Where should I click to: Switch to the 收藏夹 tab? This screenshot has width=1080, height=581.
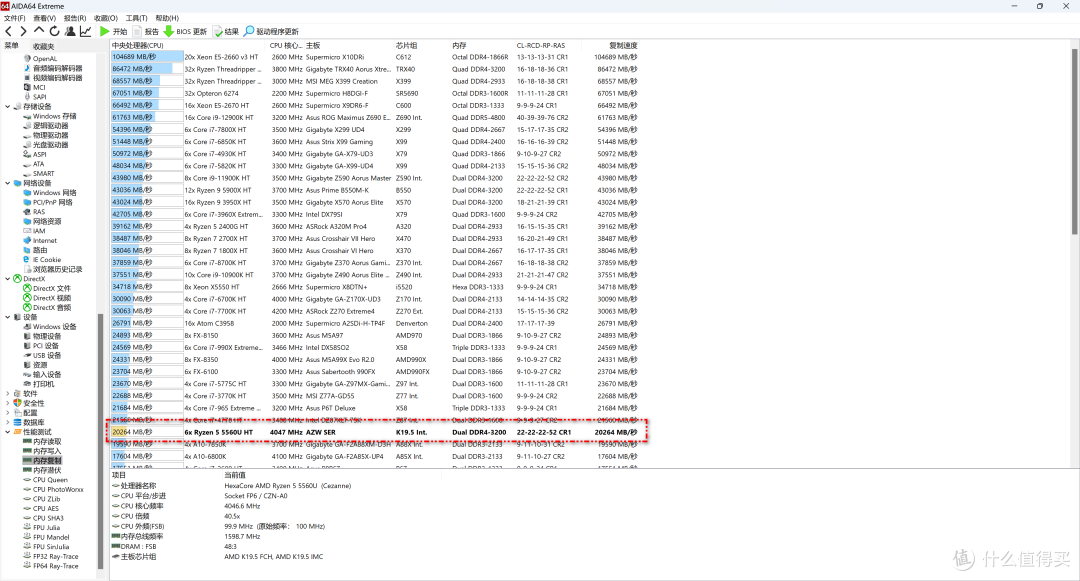coord(44,46)
